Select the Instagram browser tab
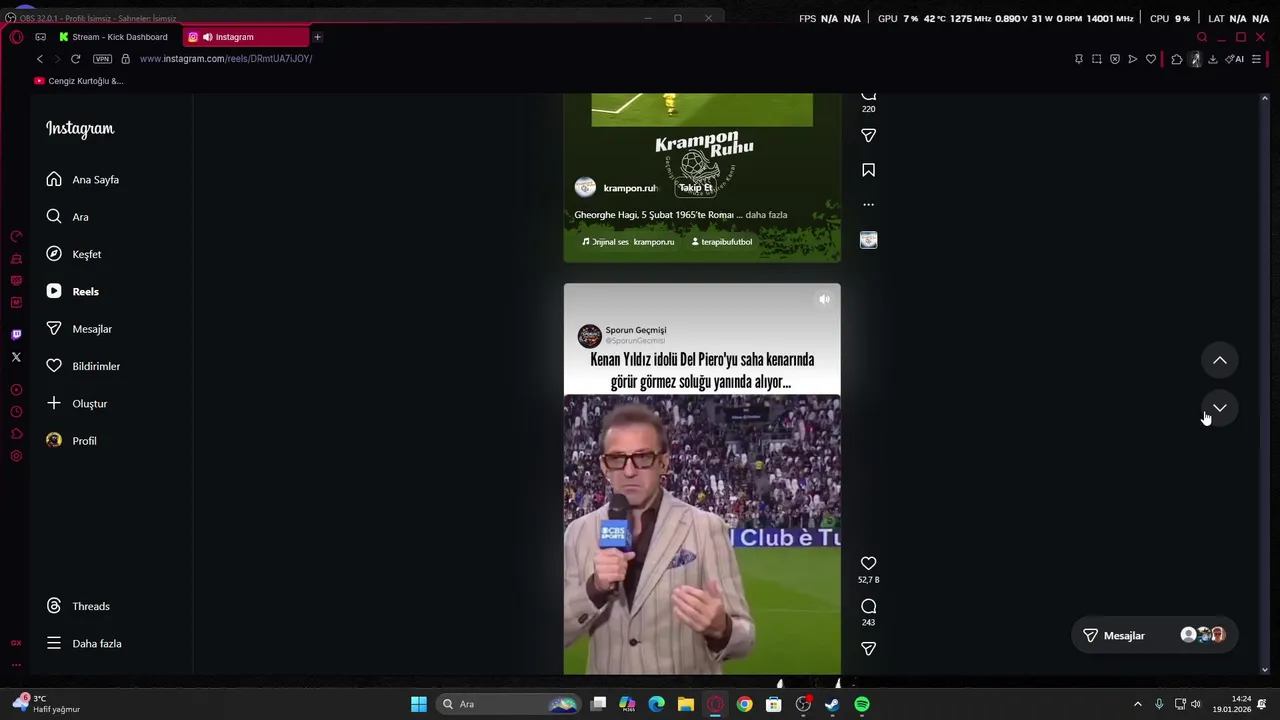 246,37
